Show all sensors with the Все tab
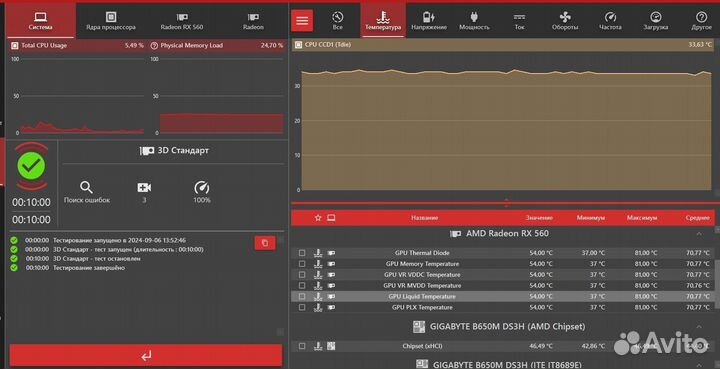Viewport: 720px width, 369px height. [338, 21]
